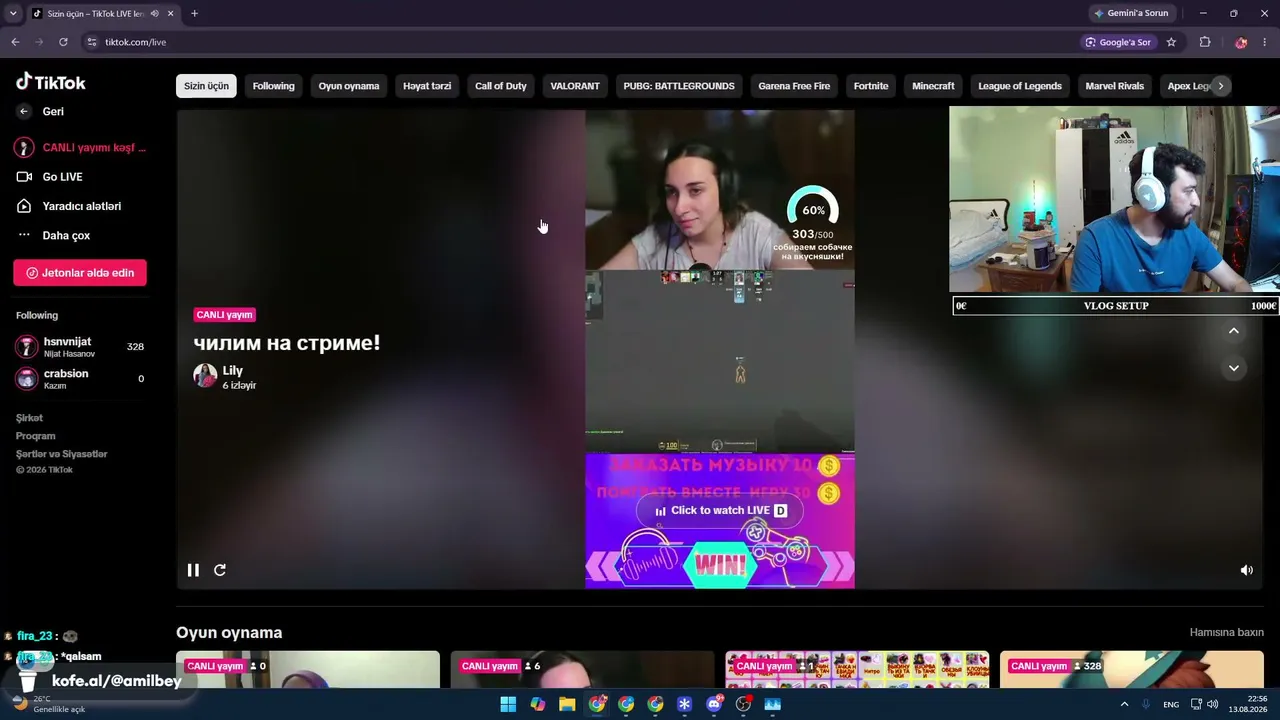Show hidden system tray icons

[1124, 704]
